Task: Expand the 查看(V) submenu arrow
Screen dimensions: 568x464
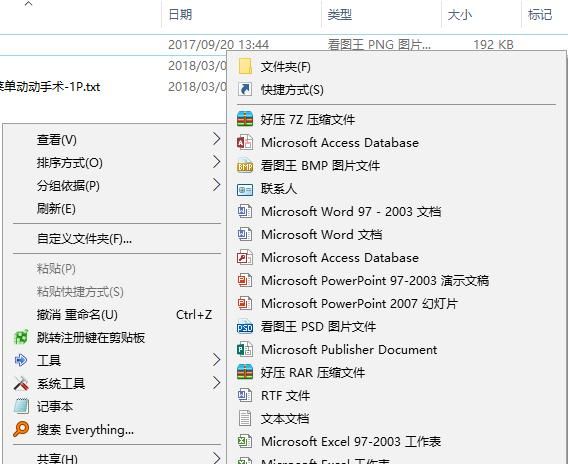Action: (x=217, y=139)
